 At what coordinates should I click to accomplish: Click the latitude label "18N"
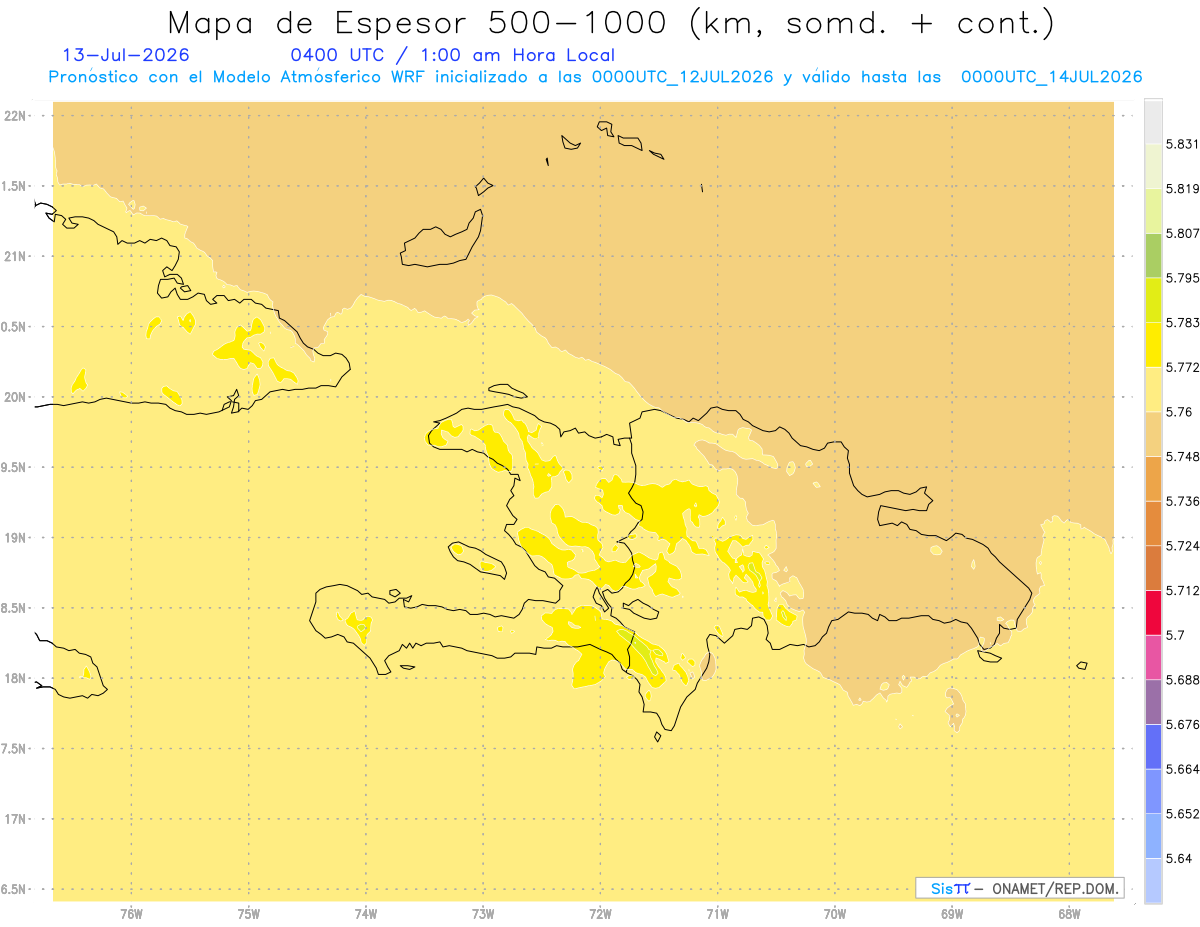click(15, 679)
